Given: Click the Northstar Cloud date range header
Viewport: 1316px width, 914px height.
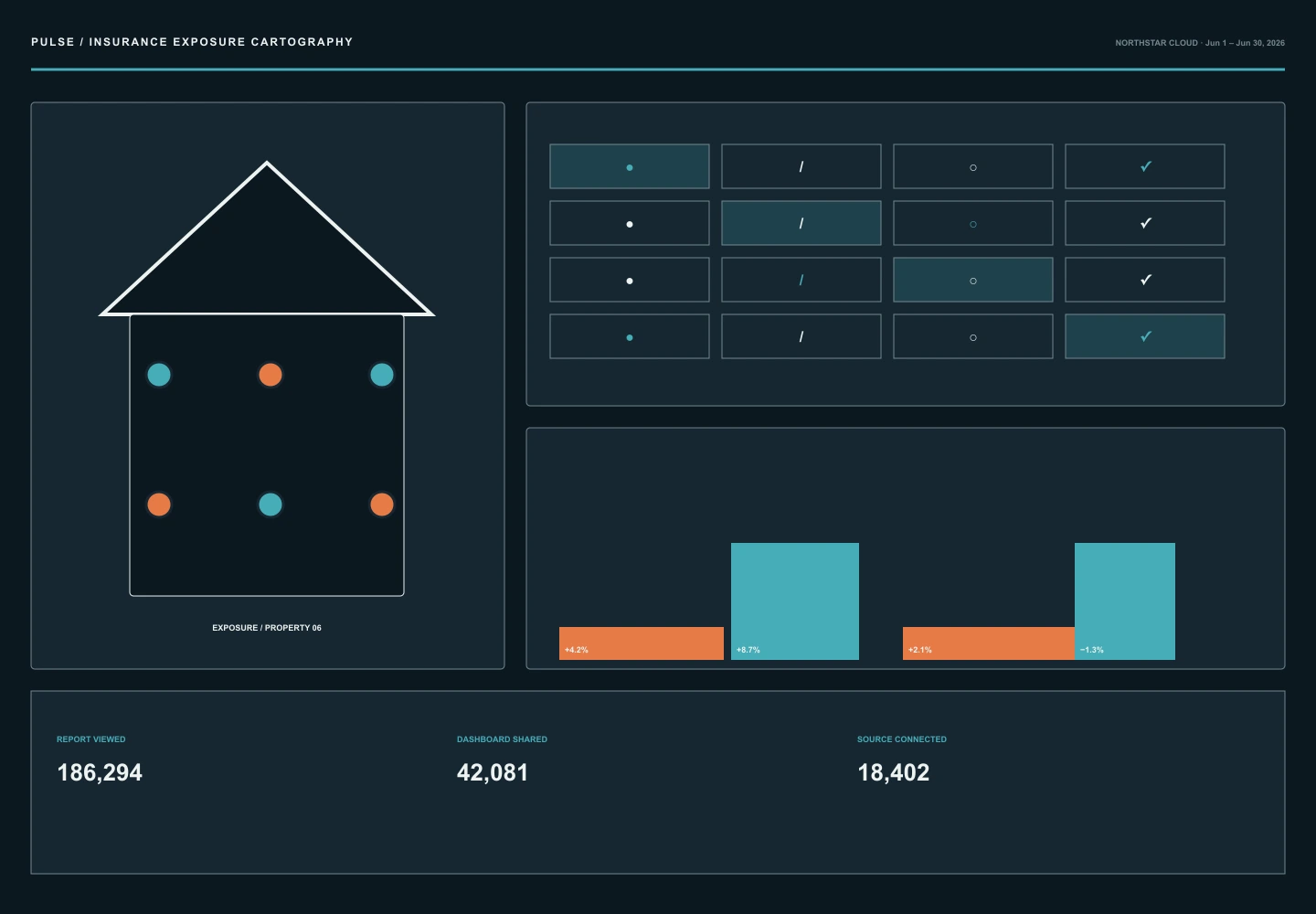Looking at the screenshot, I should (1200, 43).
